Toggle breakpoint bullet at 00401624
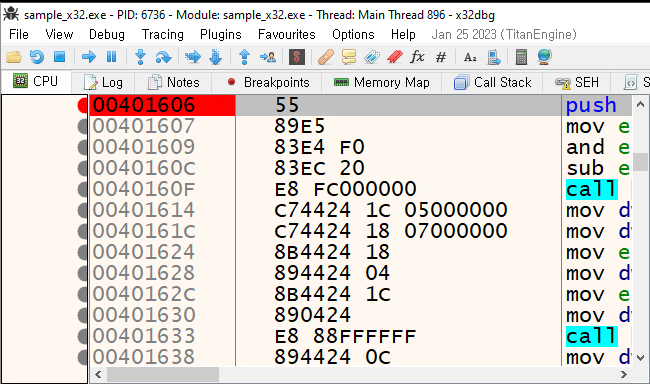This screenshot has height=384, width=650. pyautogui.click(x=82, y=252)
